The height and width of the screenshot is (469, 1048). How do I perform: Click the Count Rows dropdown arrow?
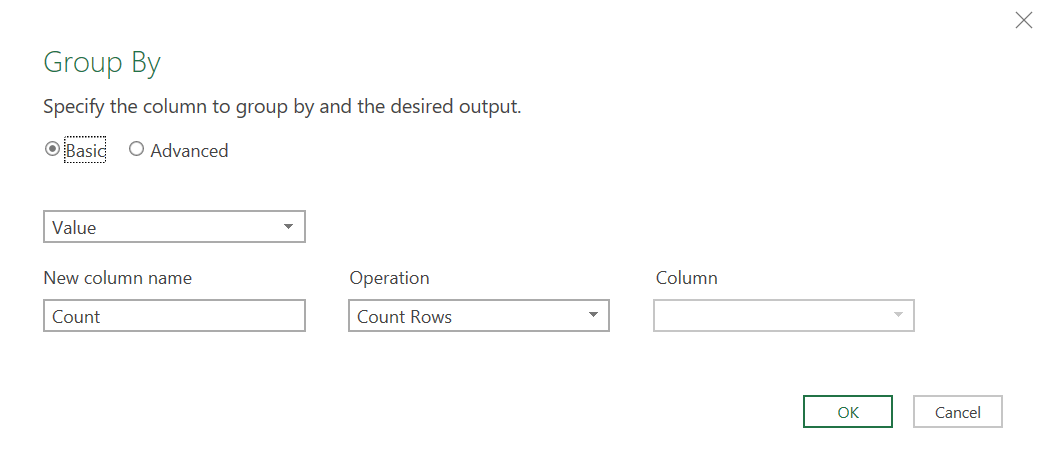[x=593, y=316]
